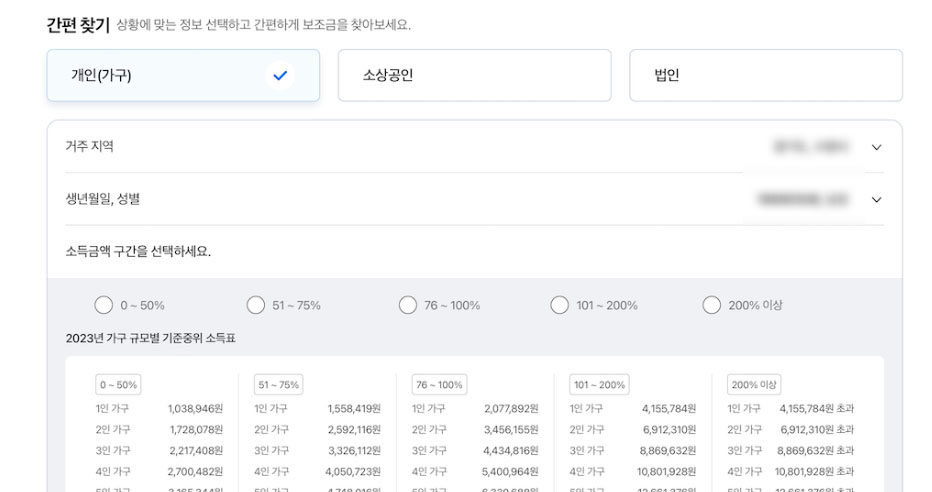
Task: Click the value 1,728,078원
Action: pyautogui.click(x=196, y=430)
